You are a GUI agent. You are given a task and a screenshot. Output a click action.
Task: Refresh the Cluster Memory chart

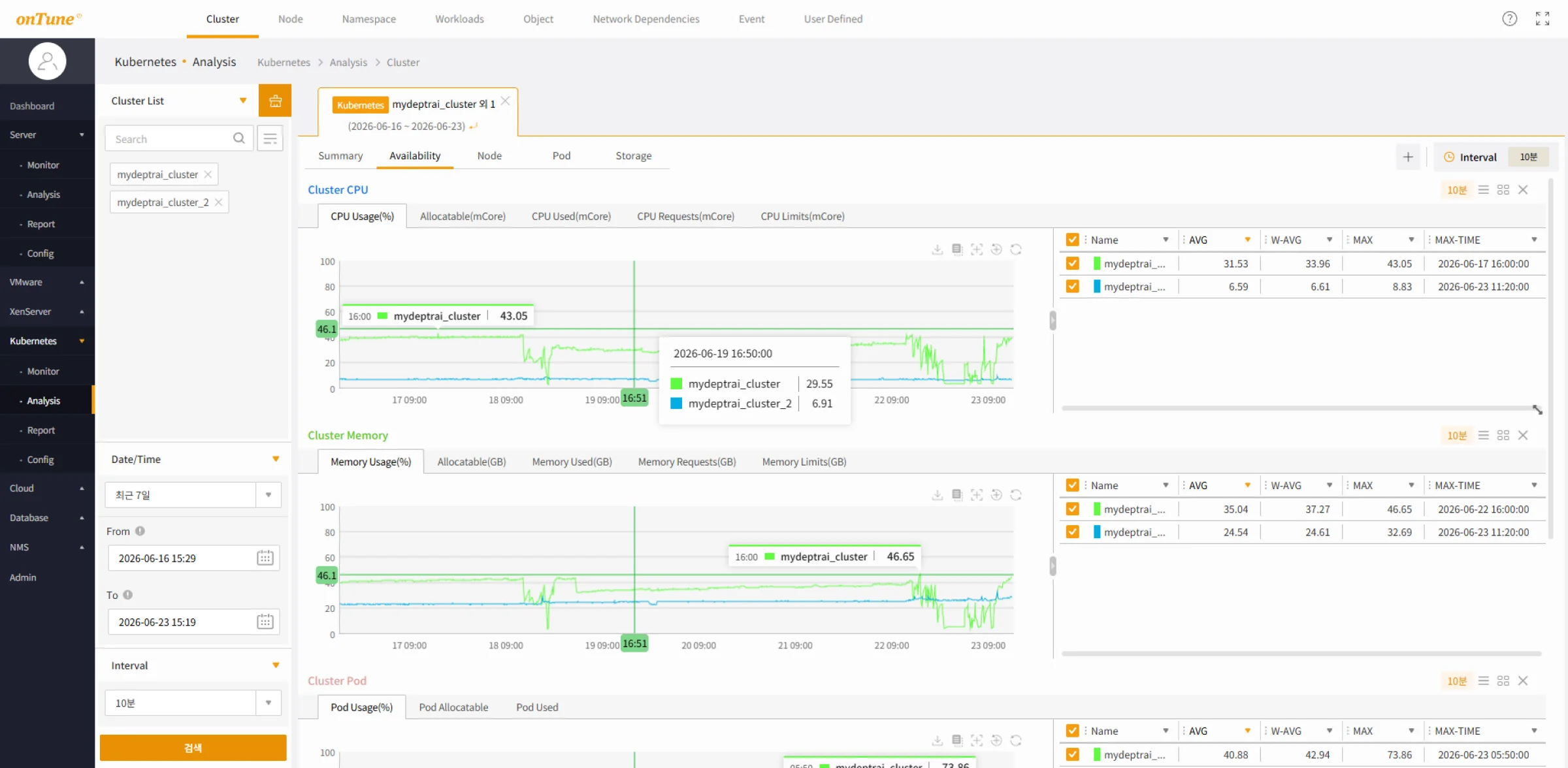point(1016,495)
